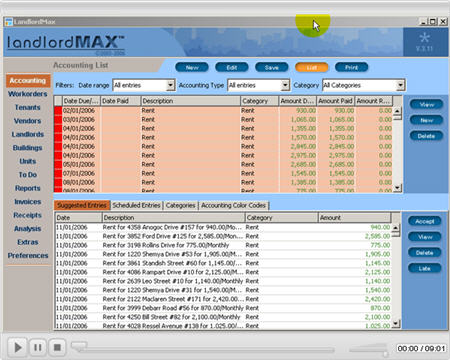Select the 07/01/2006 rent entry
Screen dimensions: 450x360
point(223,174)
